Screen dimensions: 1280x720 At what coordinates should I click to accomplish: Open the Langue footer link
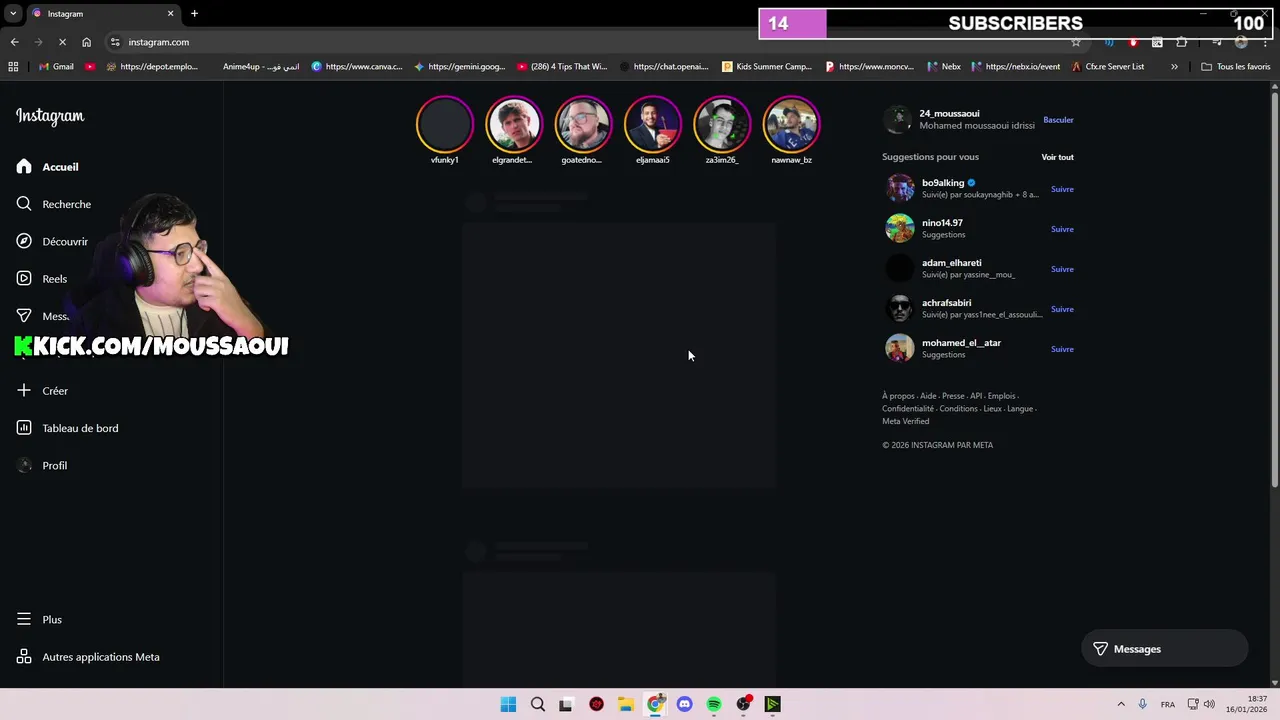pos(1020,409)
